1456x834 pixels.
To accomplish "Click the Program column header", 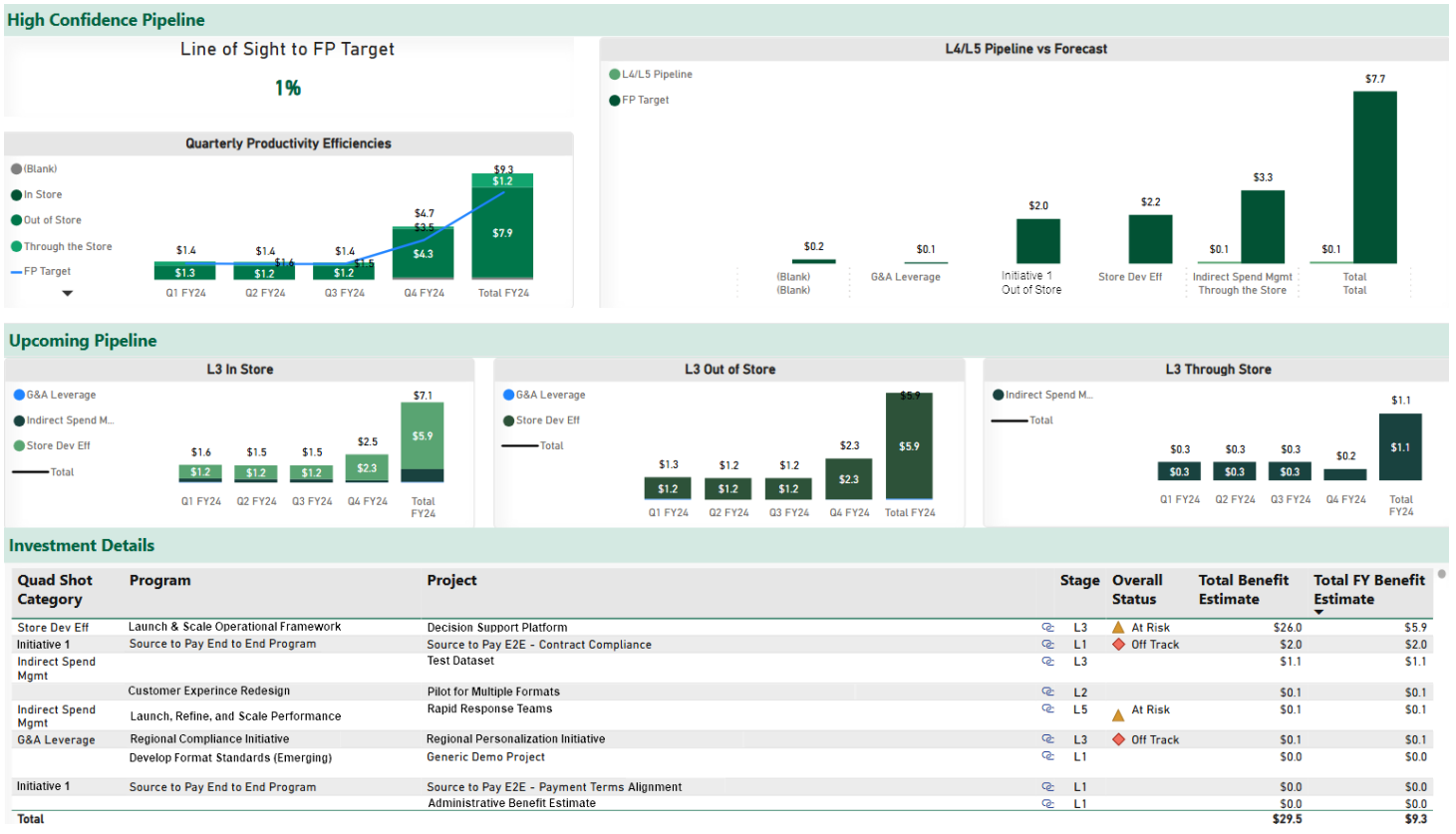I will pos(159,581).
